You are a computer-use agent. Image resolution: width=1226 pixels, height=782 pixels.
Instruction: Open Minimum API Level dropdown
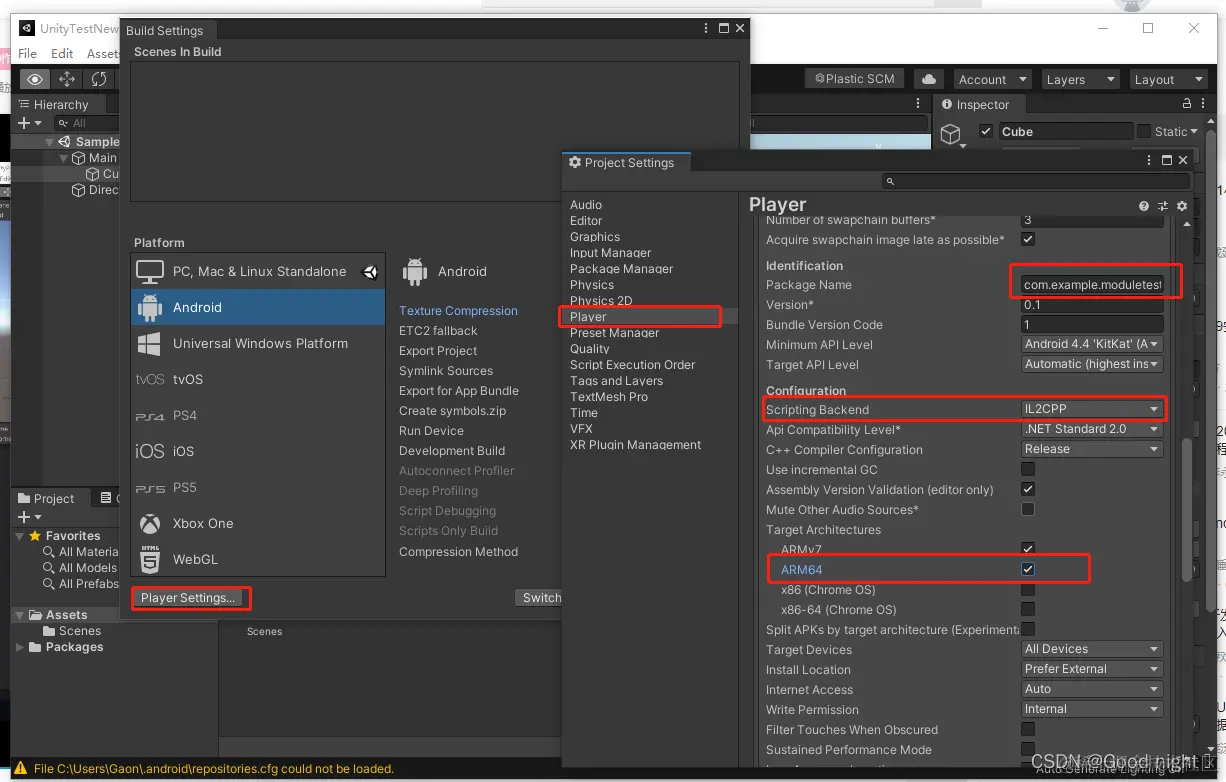click(x=1092, y=344)
